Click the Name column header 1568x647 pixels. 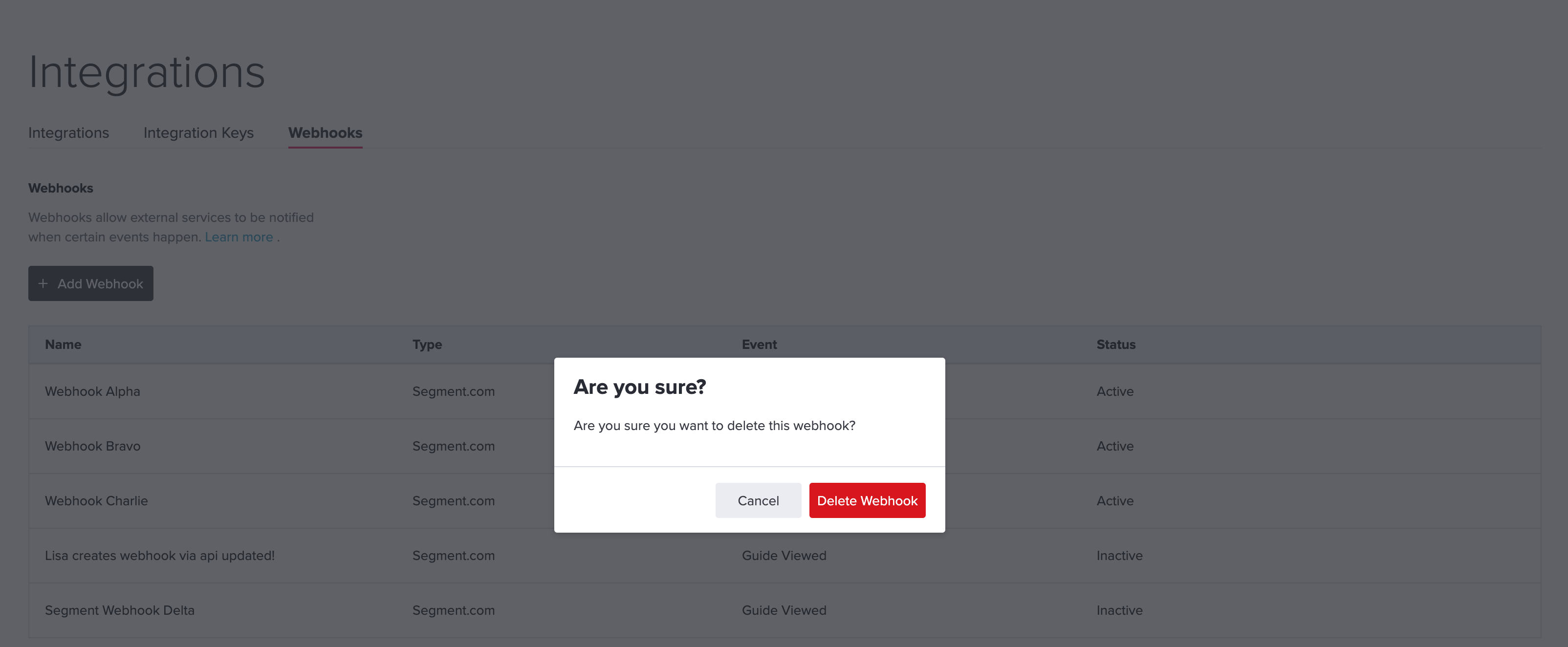tap(64, 345)
